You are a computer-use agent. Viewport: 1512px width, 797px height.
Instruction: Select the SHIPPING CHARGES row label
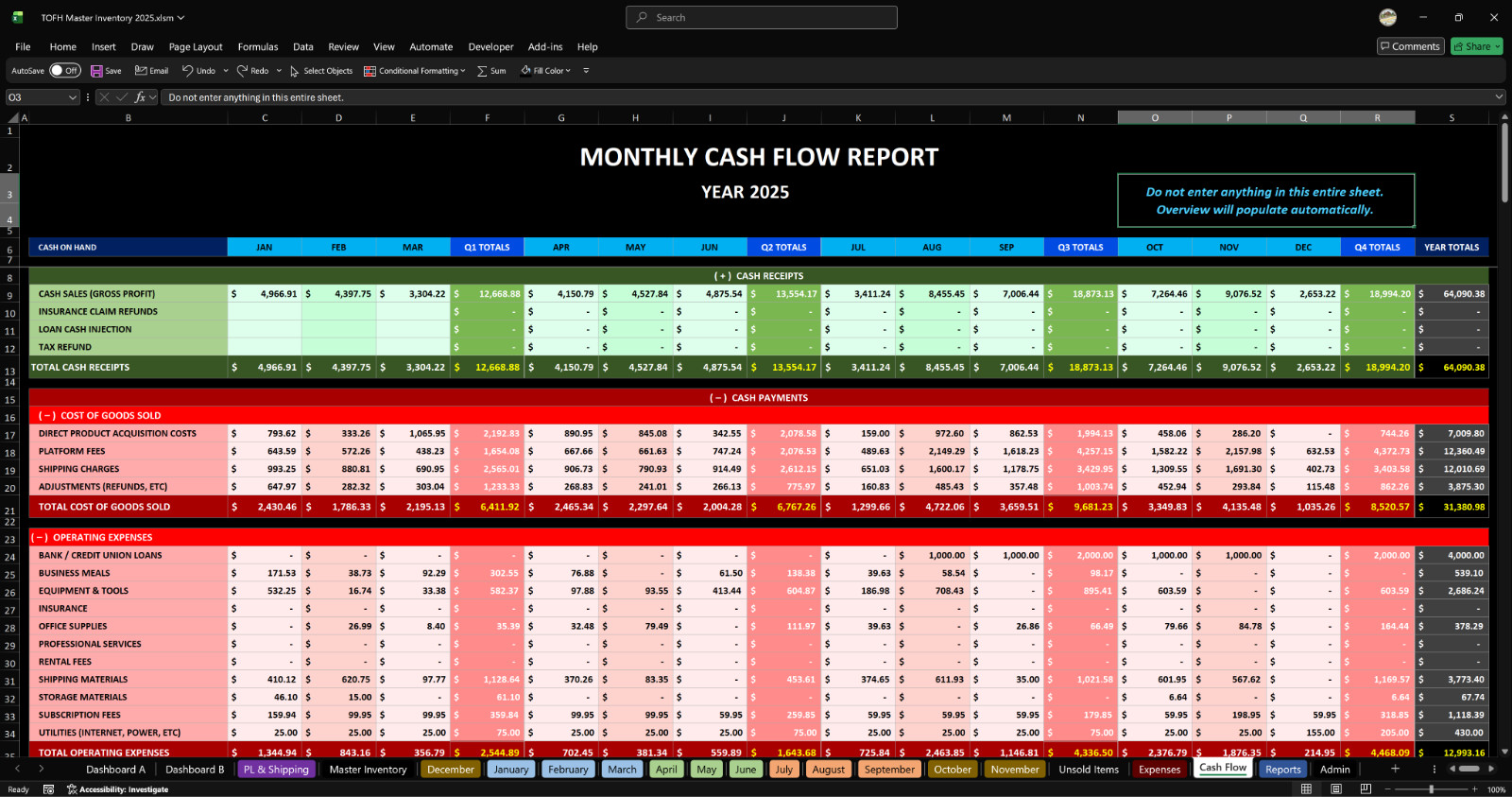pyautogui.click(x=129, y=469)
